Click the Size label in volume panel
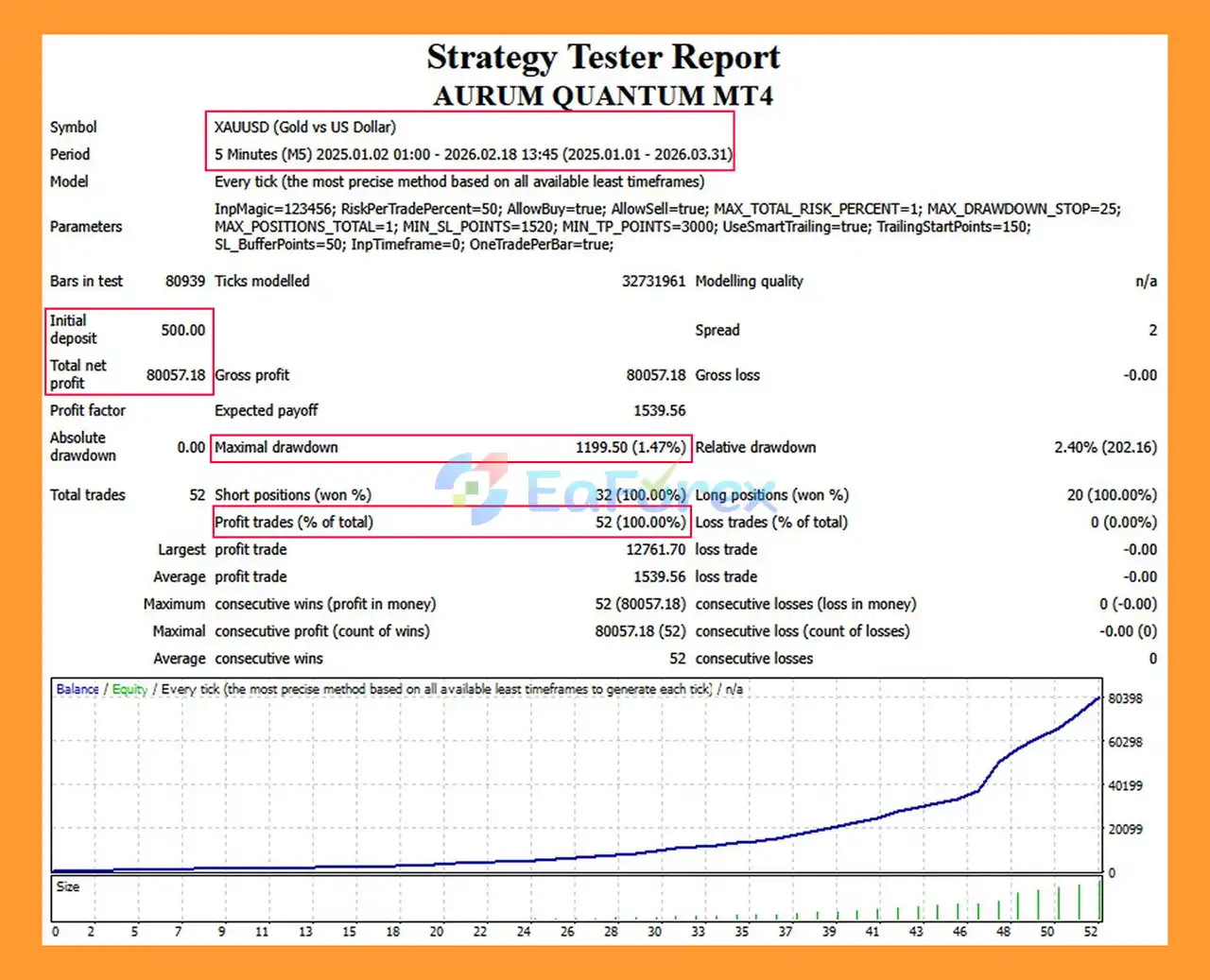Viewport: 1210px width, 980px height. coord(68,886)
